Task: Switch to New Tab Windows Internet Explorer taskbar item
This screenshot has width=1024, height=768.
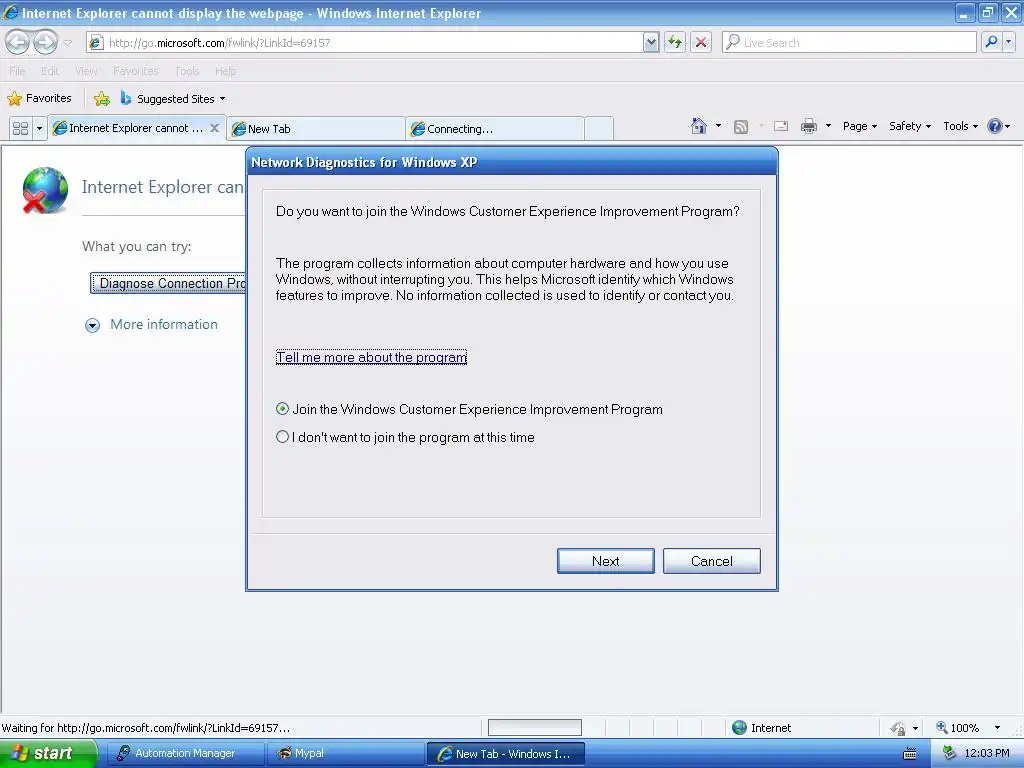Action: click(x=505, y=754)
